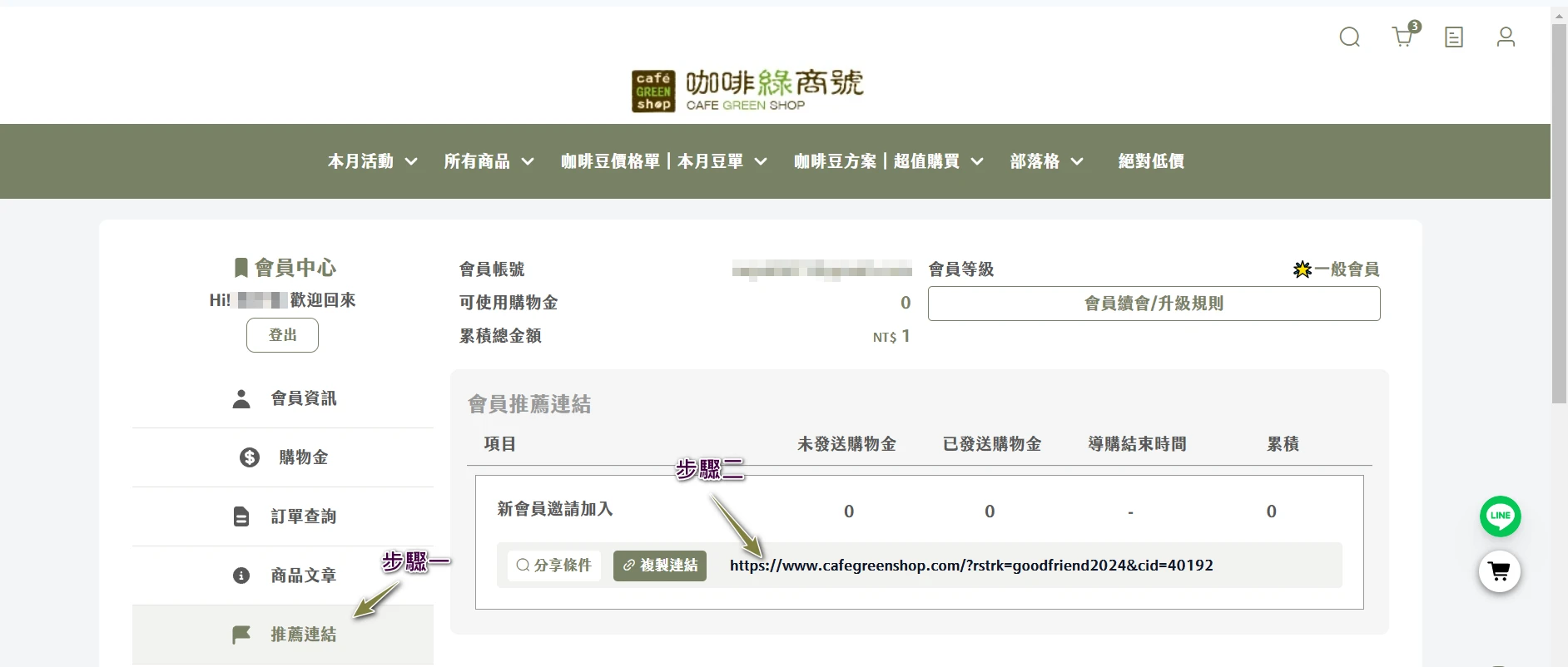The height and width of the screenshot is (667, 1568).
Task: Open 會員續會/升級規則 button
Action: pyautogui.click(x=1154, y=304)
